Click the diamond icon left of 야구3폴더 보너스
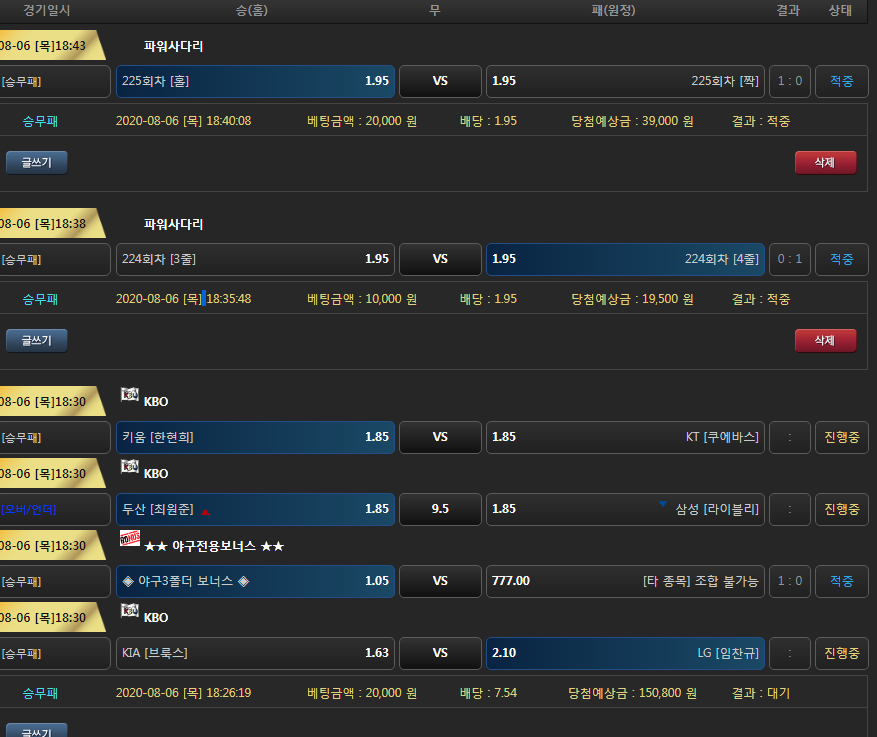This screenshot has width=877, height=737. 127,581
